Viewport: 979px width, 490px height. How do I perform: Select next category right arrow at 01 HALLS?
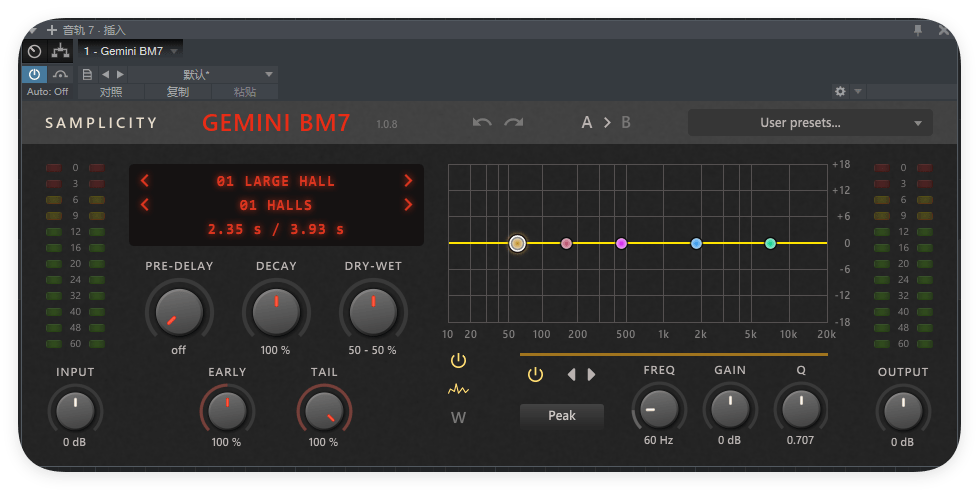[408, 205]
